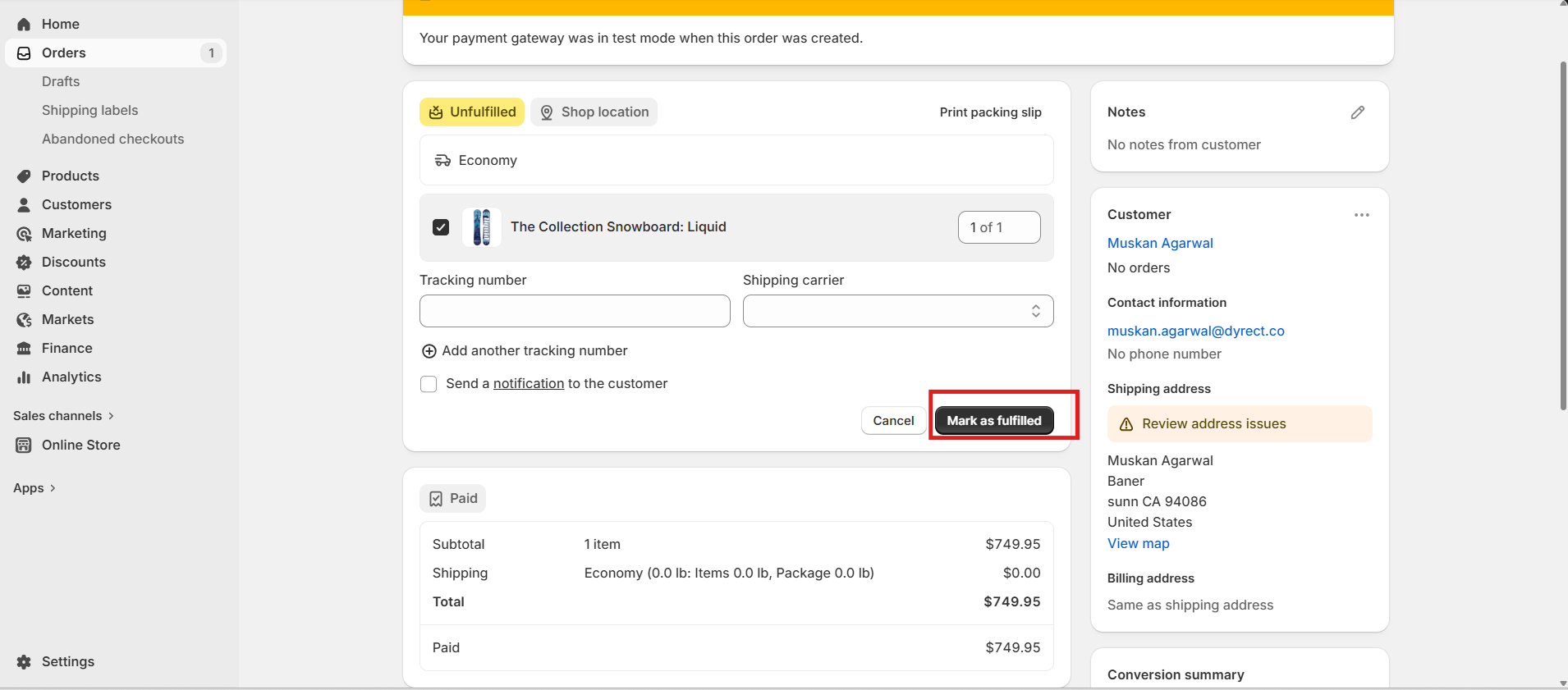Expand the Sales channels section
The height and width of the screenshot is (690, 1568).
click(x=63, y=416)
